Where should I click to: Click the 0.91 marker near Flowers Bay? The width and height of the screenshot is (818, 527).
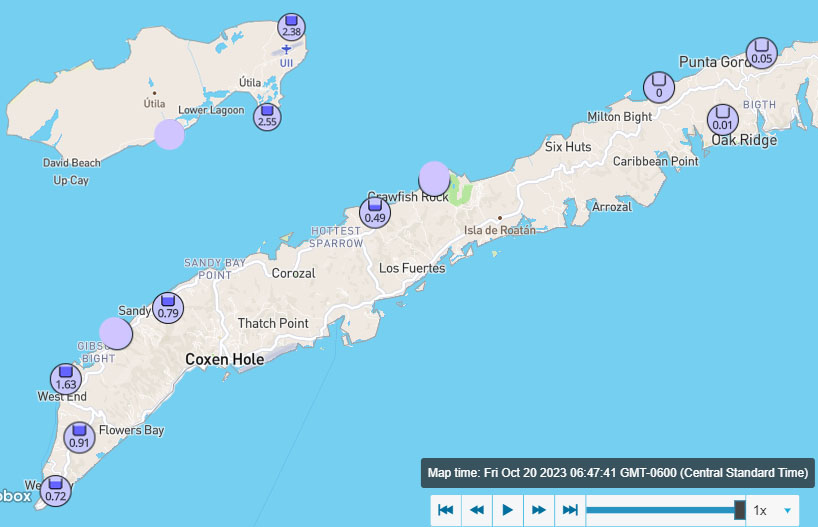point(79,437)
